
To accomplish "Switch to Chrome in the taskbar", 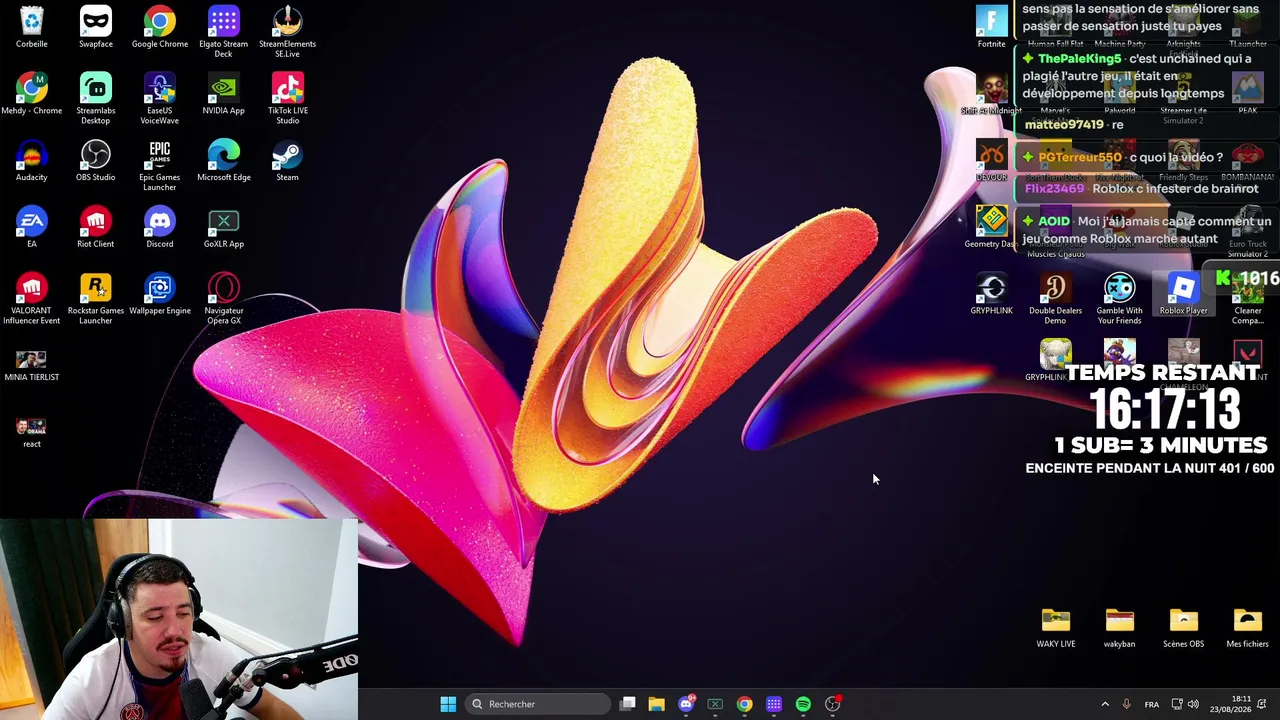I will 745,704.
